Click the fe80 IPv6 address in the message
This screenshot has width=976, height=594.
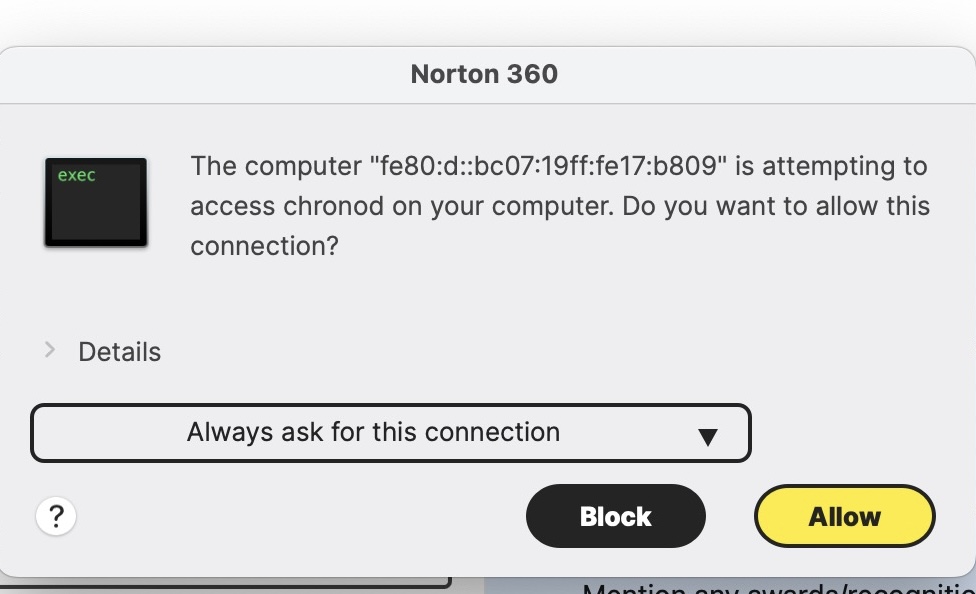(548, 166)
